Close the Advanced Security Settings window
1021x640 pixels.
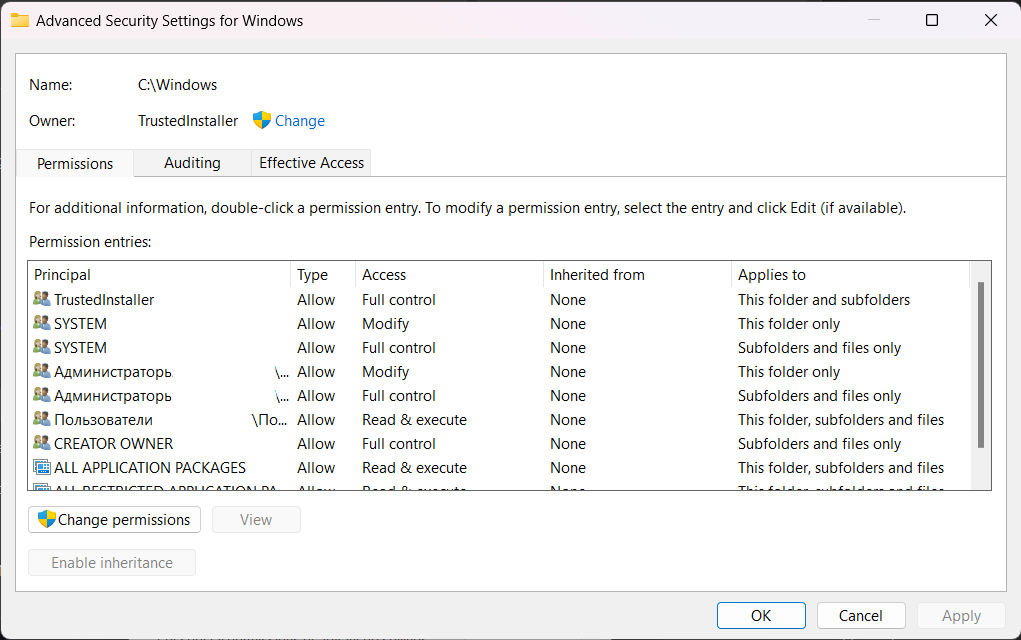[990, 20]
